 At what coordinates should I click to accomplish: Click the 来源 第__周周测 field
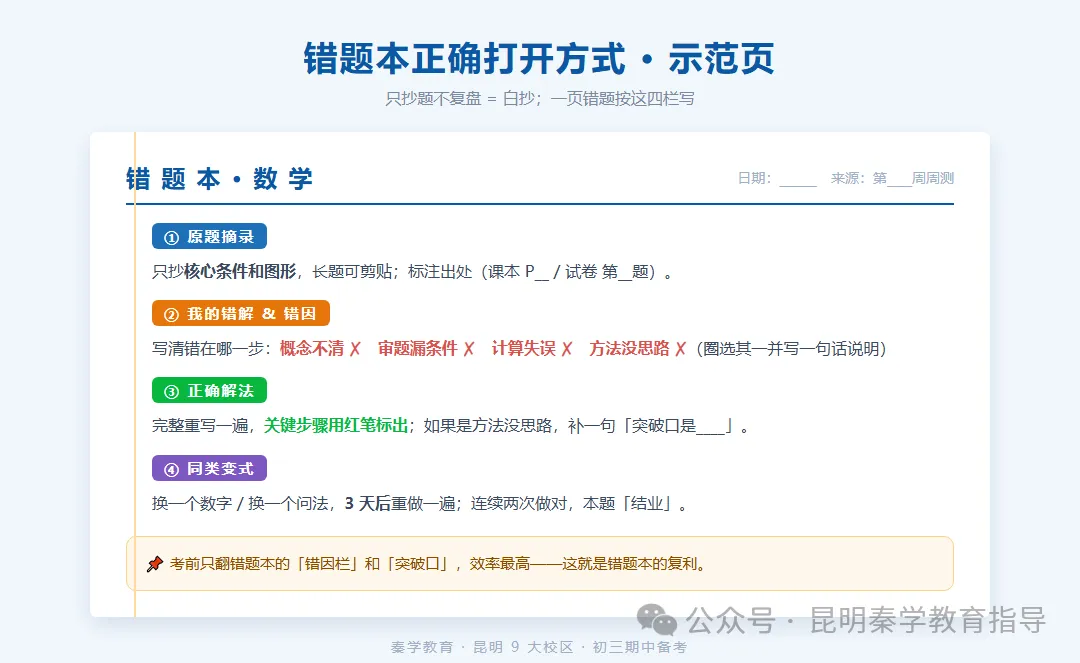tap(892, 178)
